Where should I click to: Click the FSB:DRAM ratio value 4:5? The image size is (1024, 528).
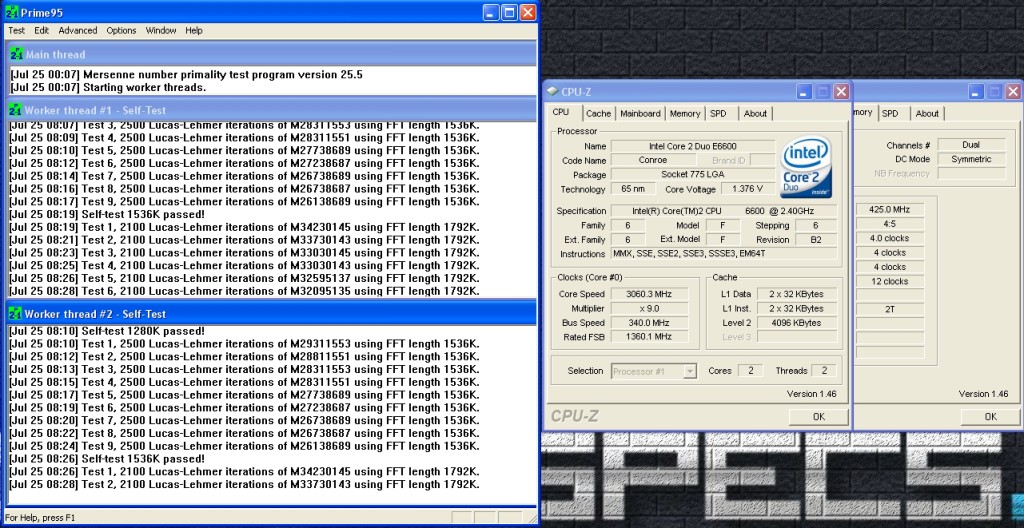coord(889,224)
